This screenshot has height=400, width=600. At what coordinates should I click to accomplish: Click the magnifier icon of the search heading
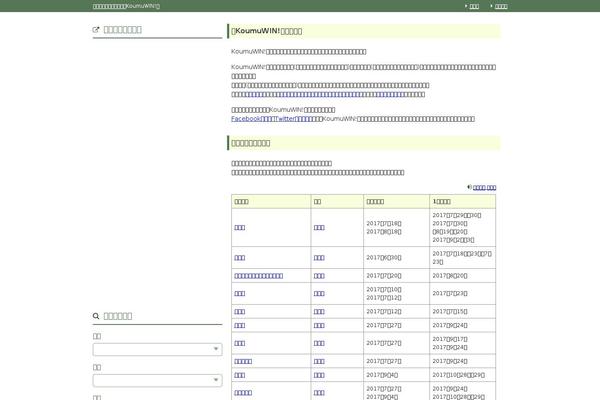[x=96, y=316]
